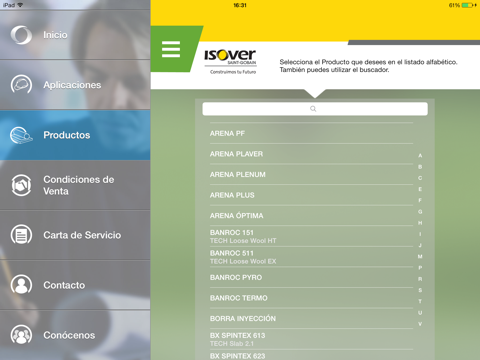Screen dimensions: 480x360
Task: Tap the Conócenos group icon
Action: [x=21, y=335]
